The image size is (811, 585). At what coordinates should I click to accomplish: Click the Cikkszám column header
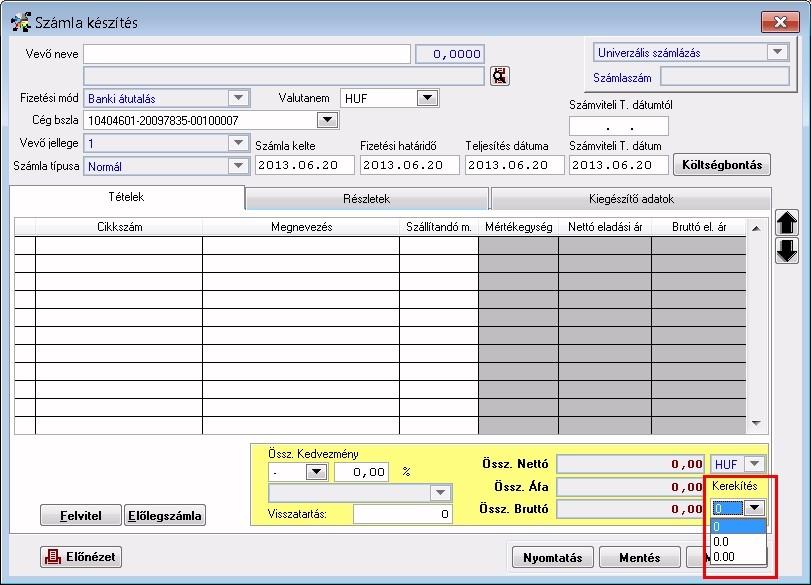click(x=119, y=227)
